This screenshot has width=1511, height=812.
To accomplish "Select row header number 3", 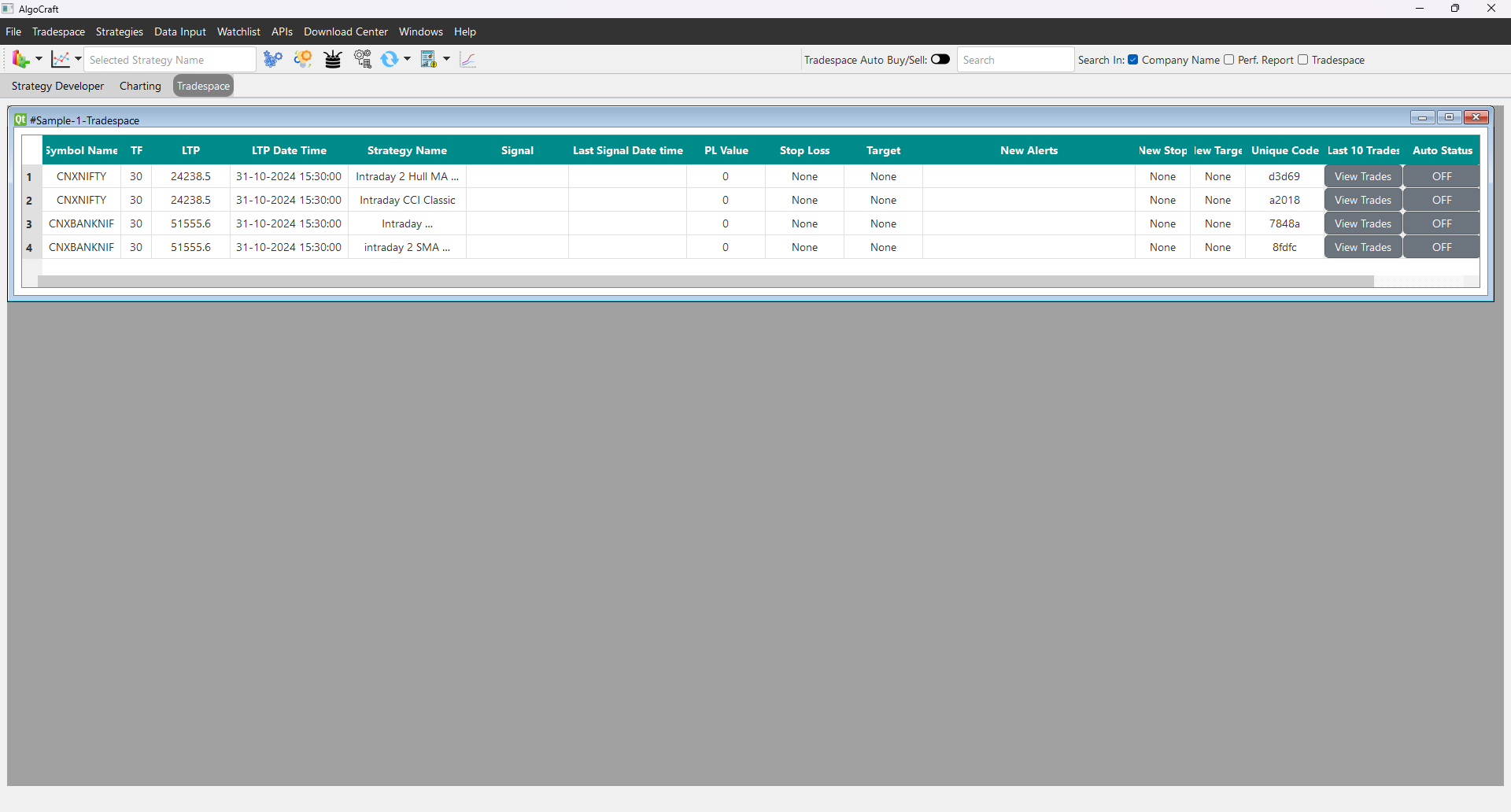I will (x=30, y=223).
